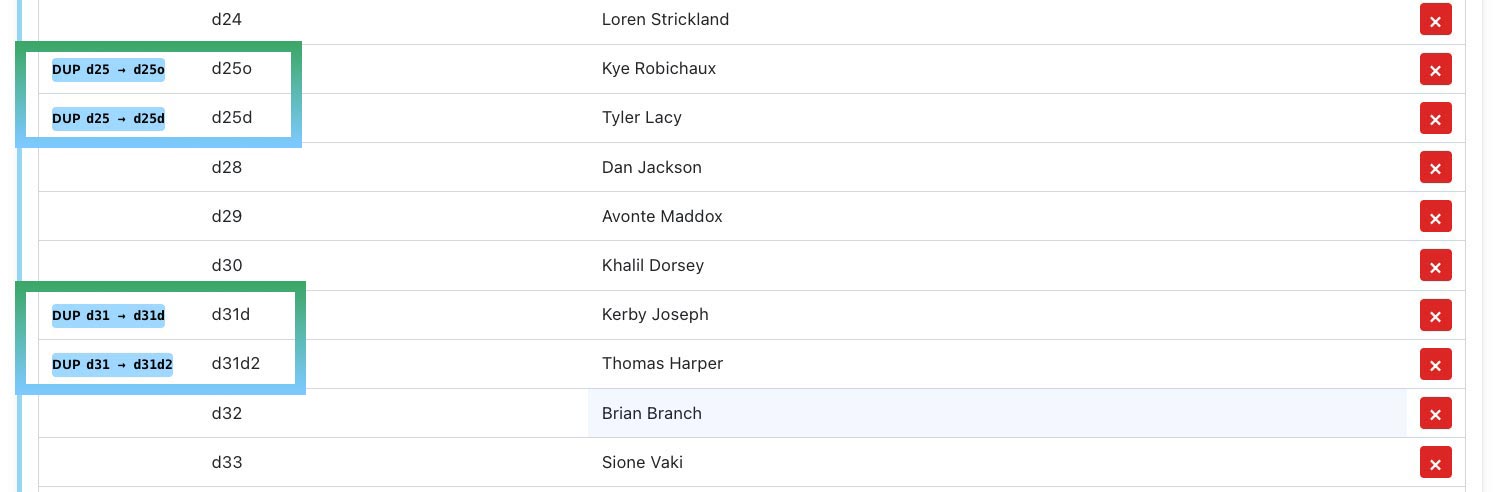Remove the Kye Robichaux entry
Viewport: 1510px width, 492px height.
click(x=1435, y=69)
